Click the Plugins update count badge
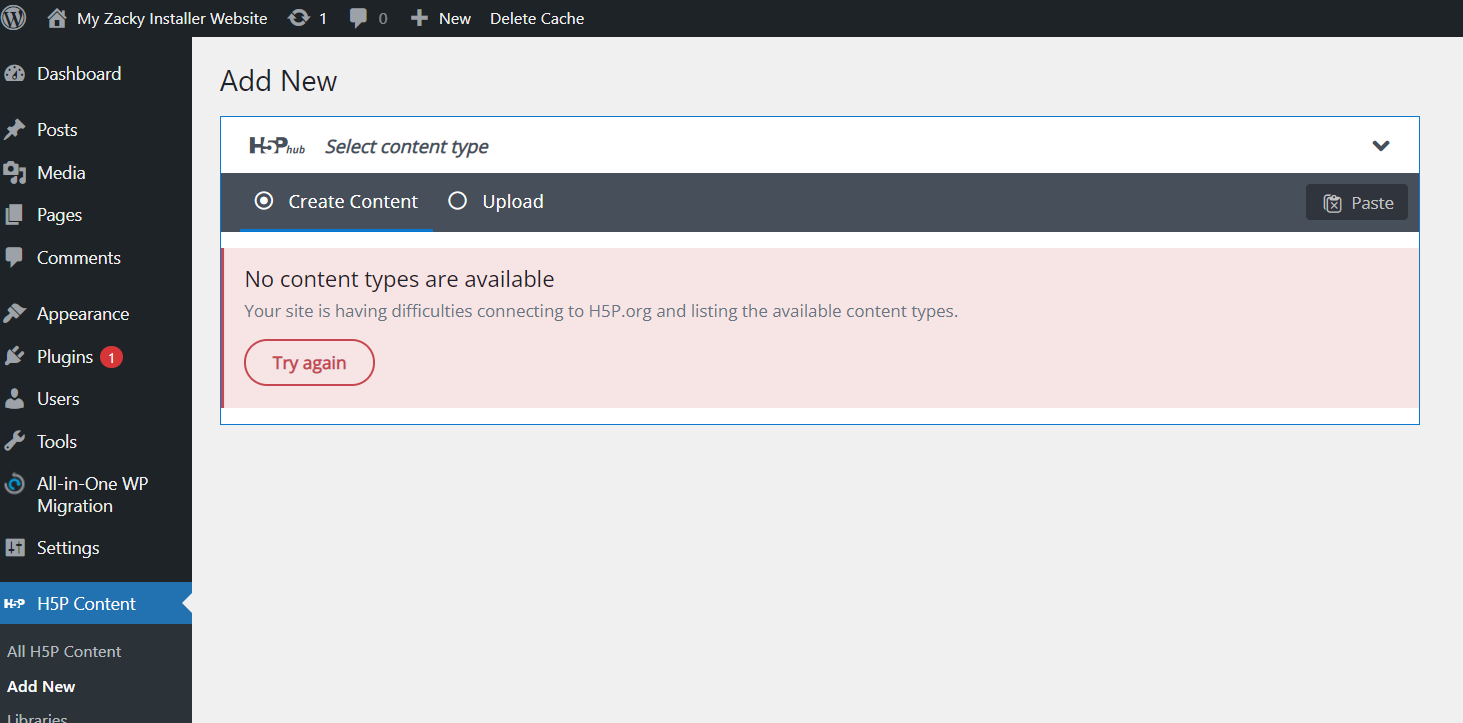1463x723 pixels. 111,357
